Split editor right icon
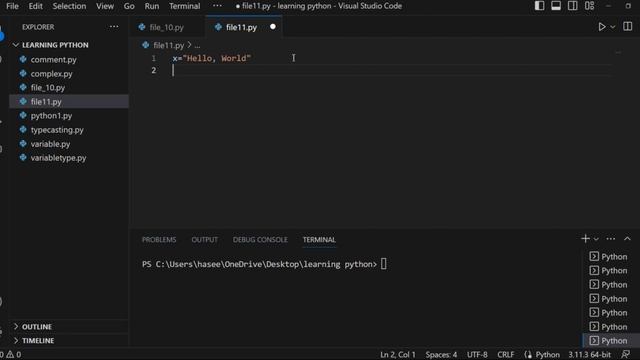This screenshot has height=360, width=640. (x=628, y=27)
